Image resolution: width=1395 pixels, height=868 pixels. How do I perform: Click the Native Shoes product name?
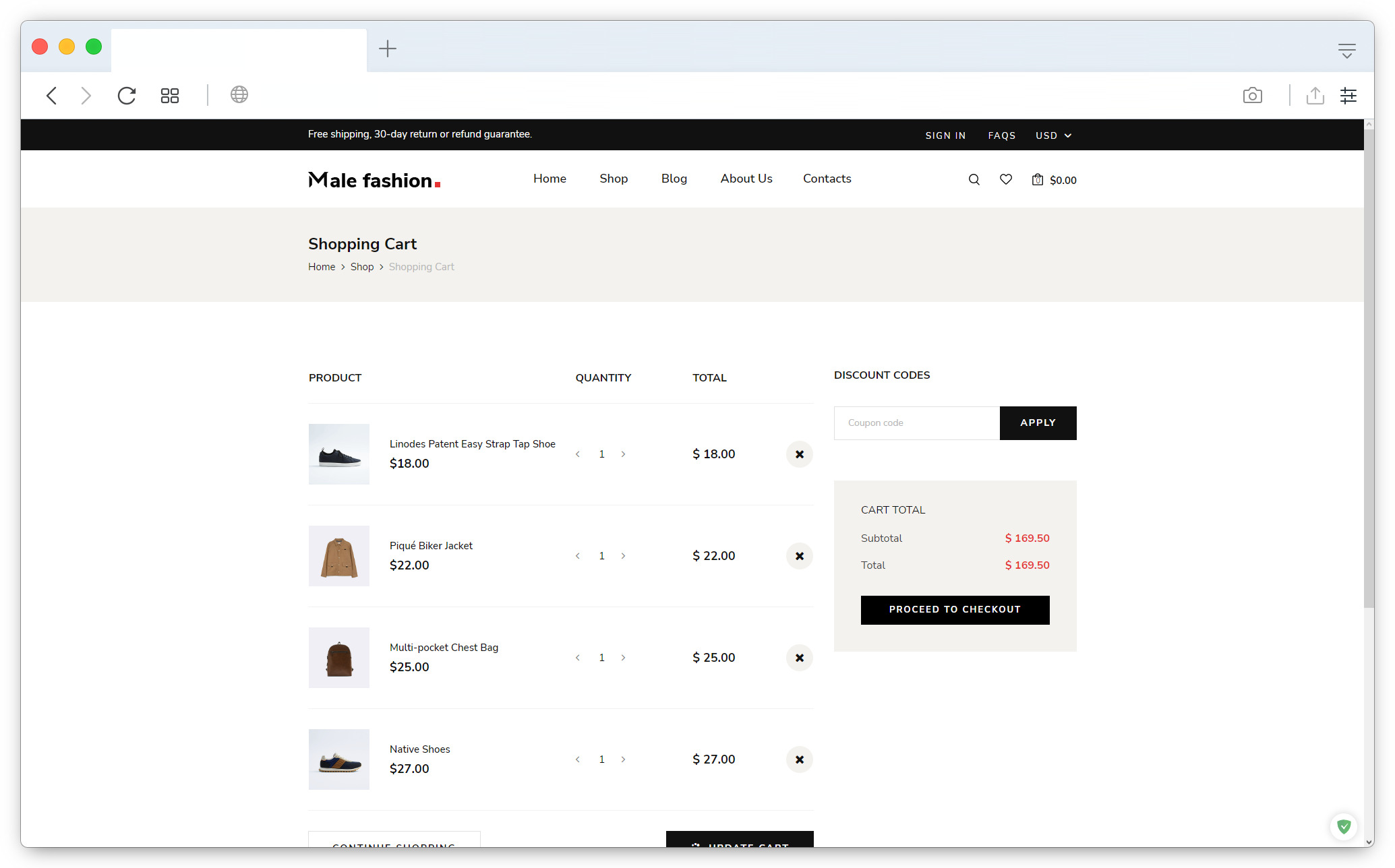point(420,749)
